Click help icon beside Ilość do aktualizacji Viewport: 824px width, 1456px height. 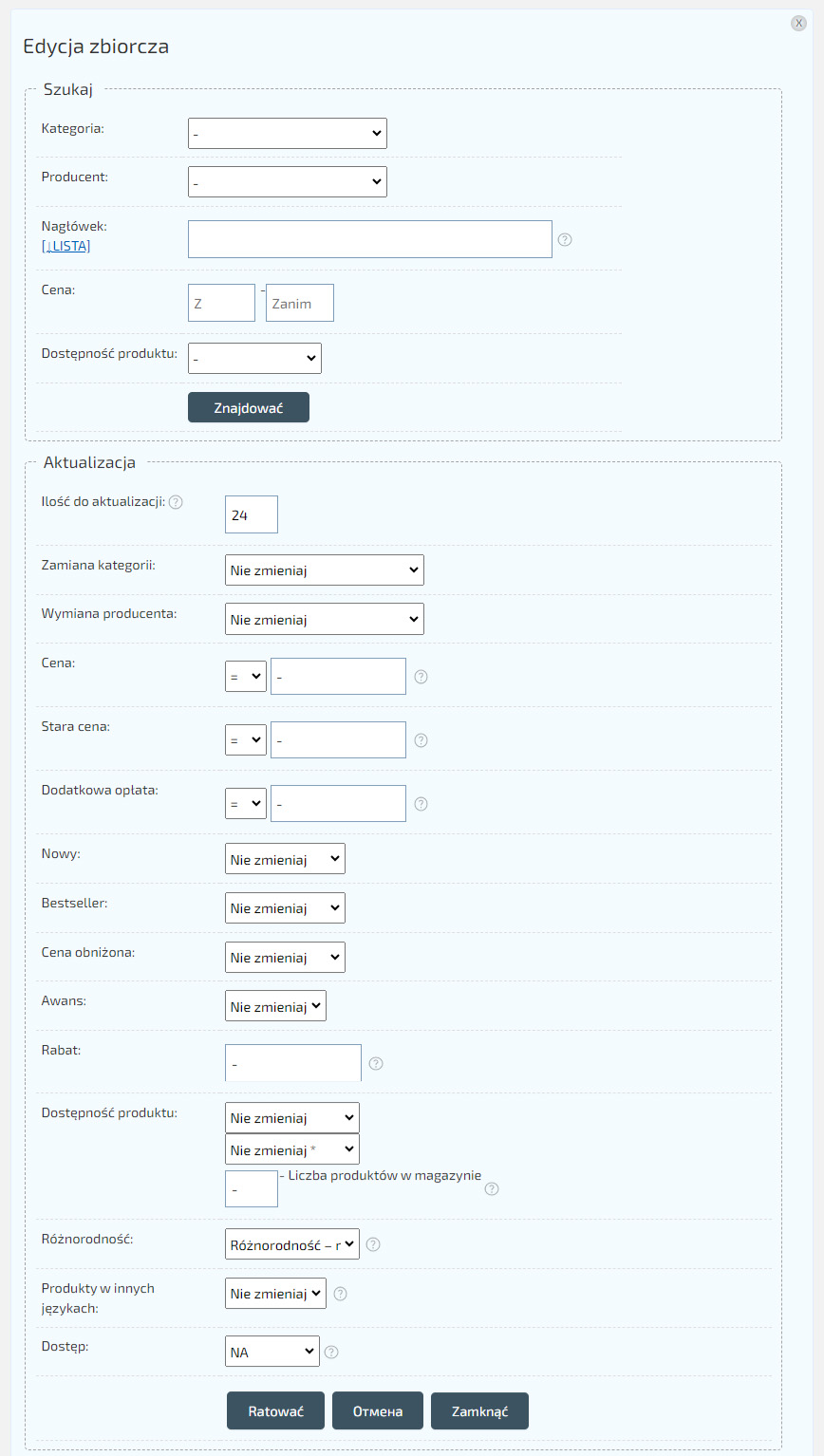pyautogui.click(x=176, y=502)
